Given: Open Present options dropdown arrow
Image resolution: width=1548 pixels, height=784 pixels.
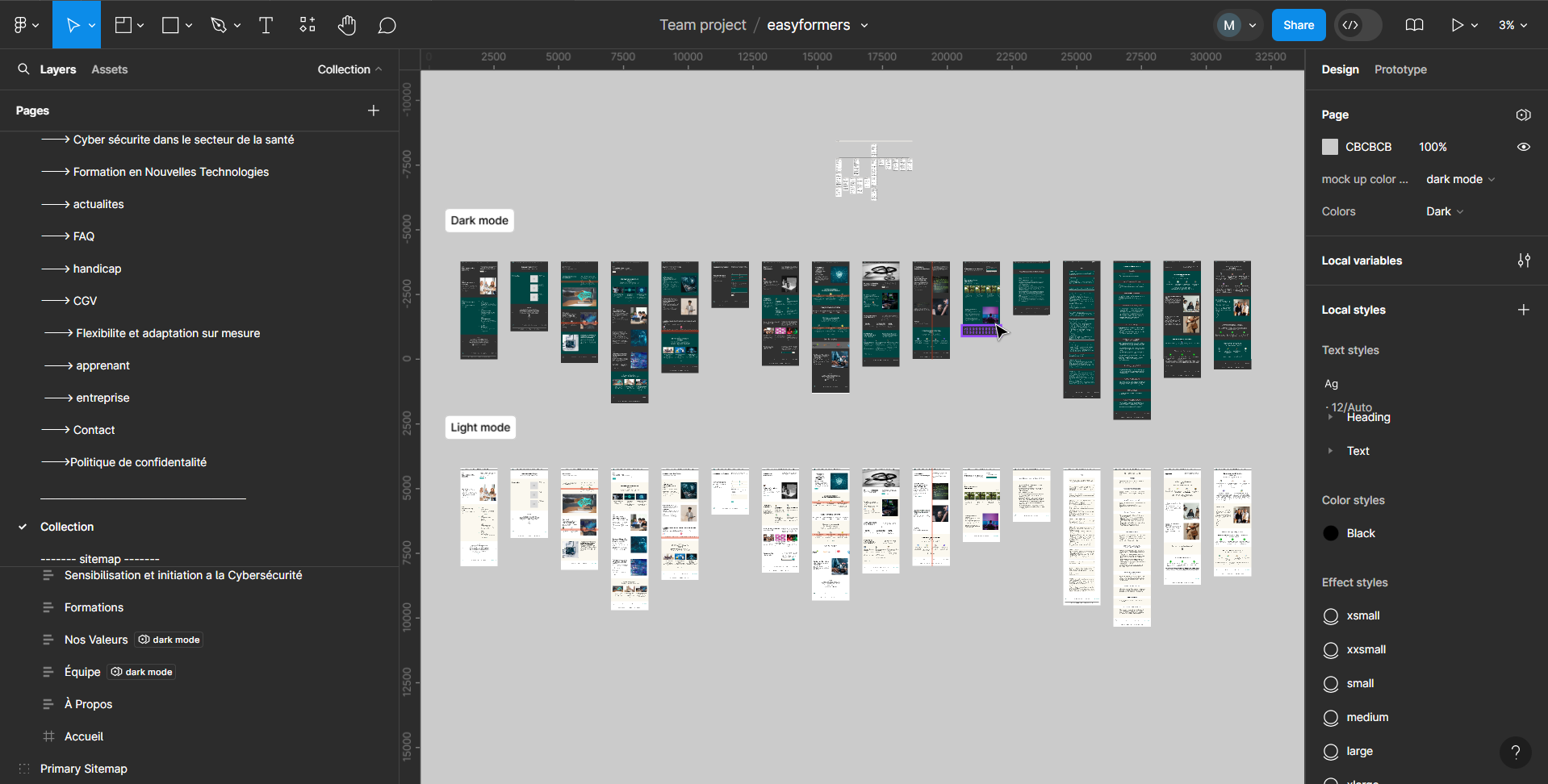Looking at the screenshot, I should tap(1475, 26).
